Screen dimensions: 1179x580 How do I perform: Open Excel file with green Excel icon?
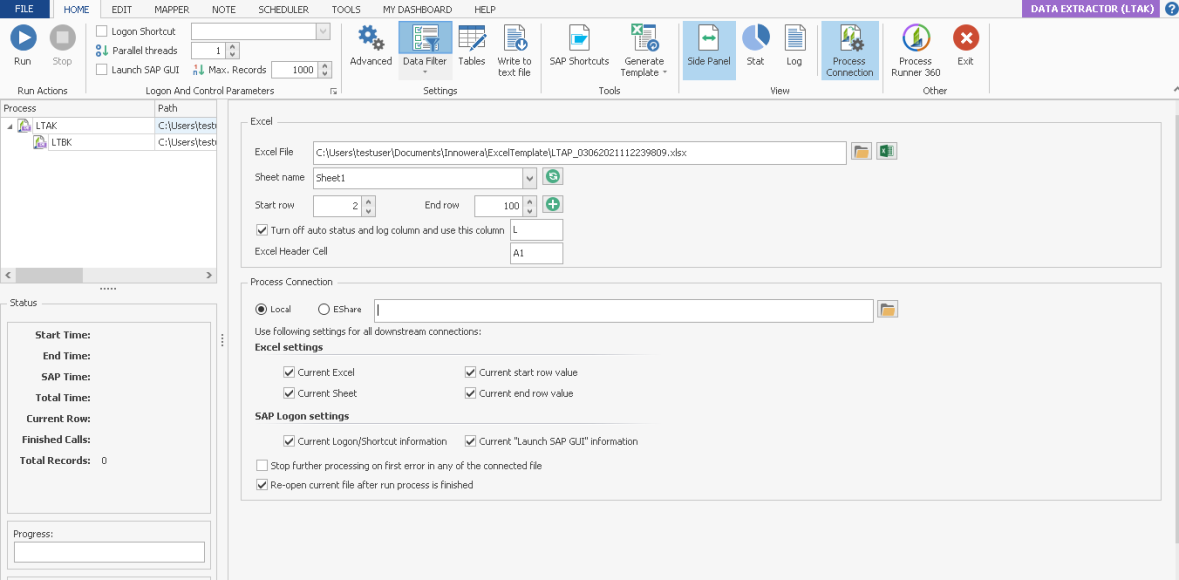[x=886, y=152]
